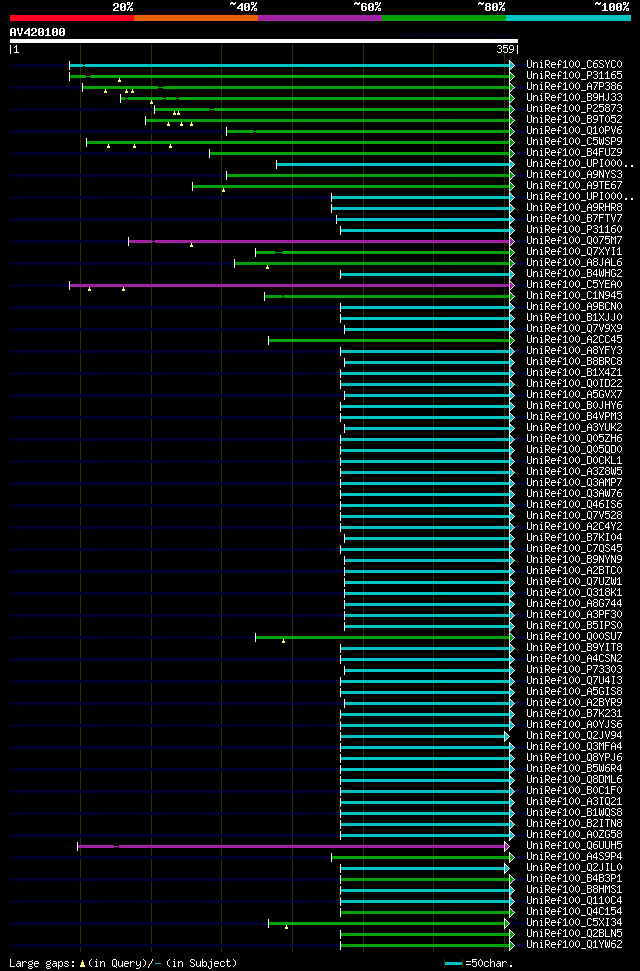The image size is (640, 971).
Task: Select the UniRef100_A8JAL6 label
Action: click(x=574, y=263)
